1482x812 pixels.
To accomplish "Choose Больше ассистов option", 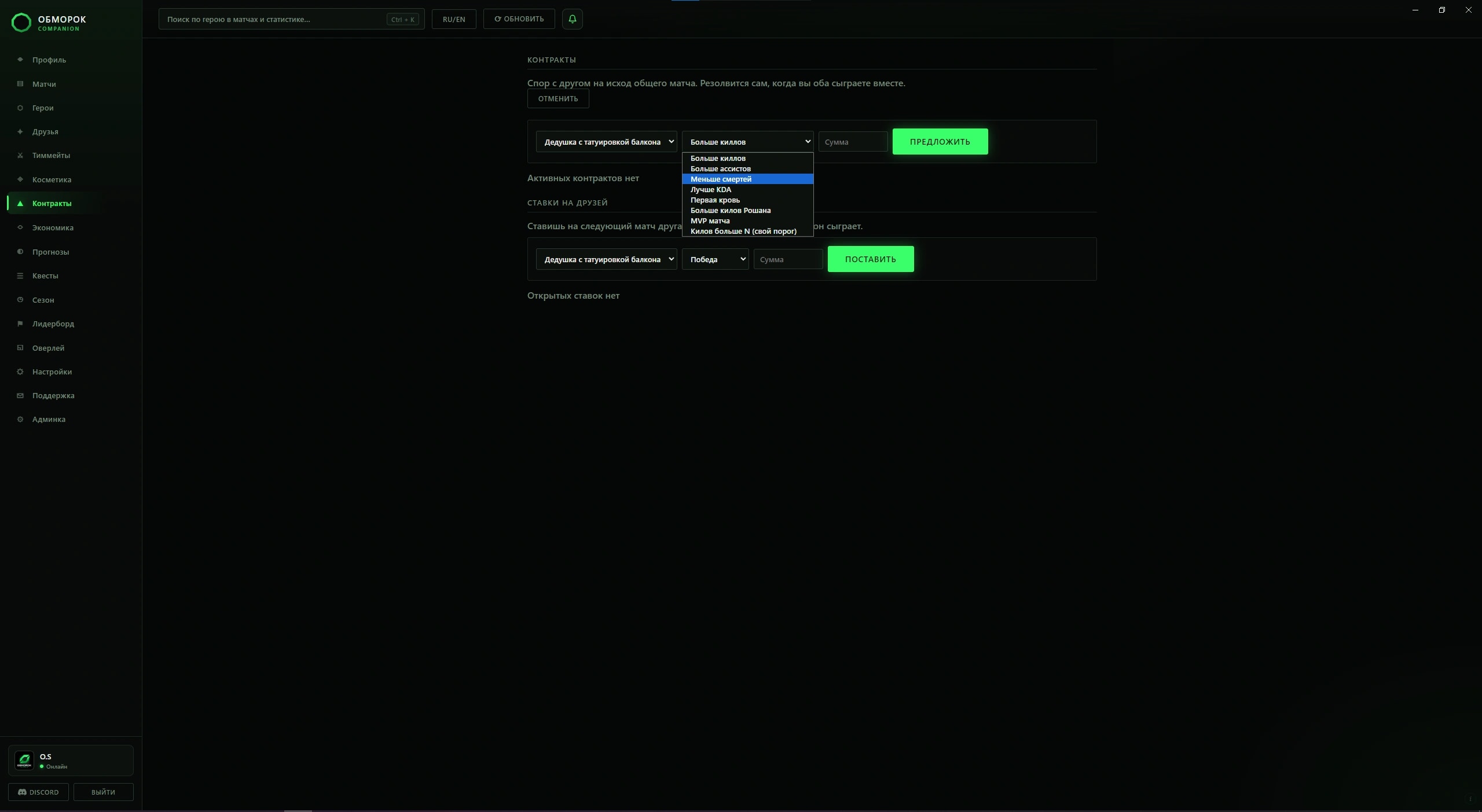I will (747, 168).
